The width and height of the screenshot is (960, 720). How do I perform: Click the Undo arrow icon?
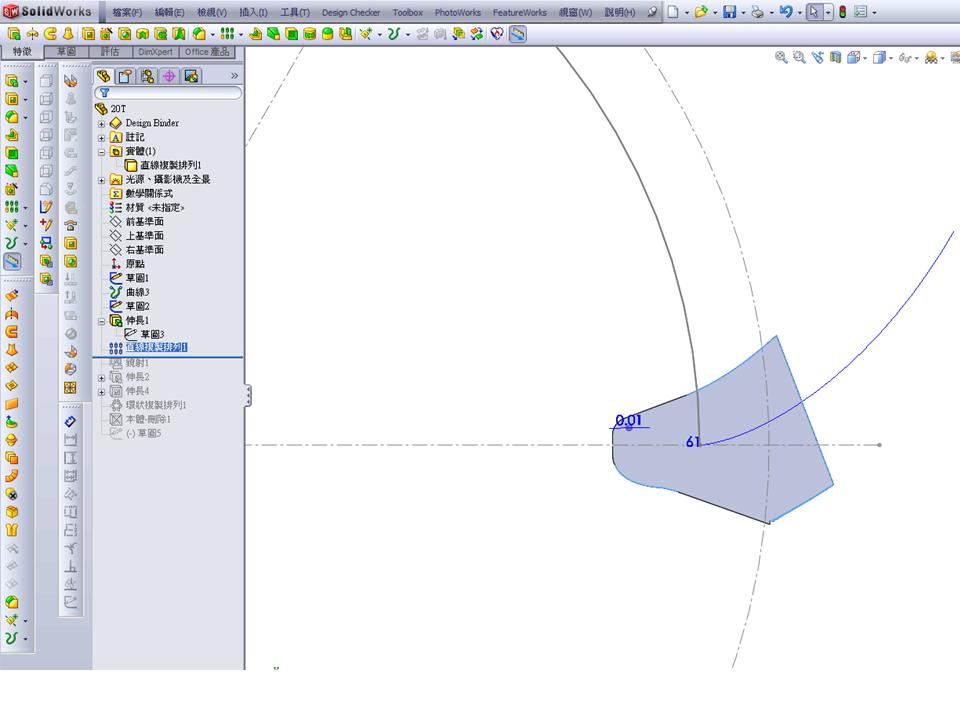pyautogui.click(x=786, y=12)
